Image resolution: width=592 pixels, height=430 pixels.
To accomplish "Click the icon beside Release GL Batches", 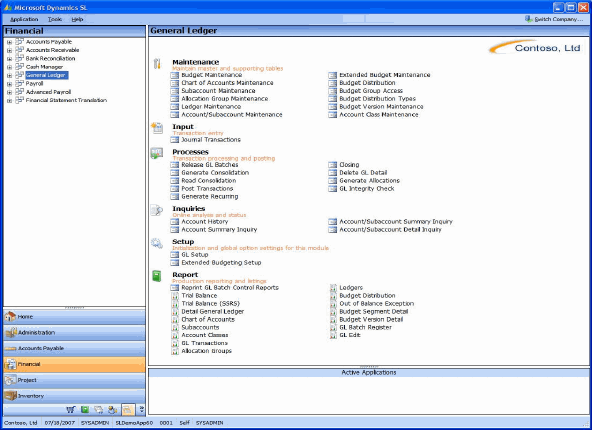I will tap(174, 165).
